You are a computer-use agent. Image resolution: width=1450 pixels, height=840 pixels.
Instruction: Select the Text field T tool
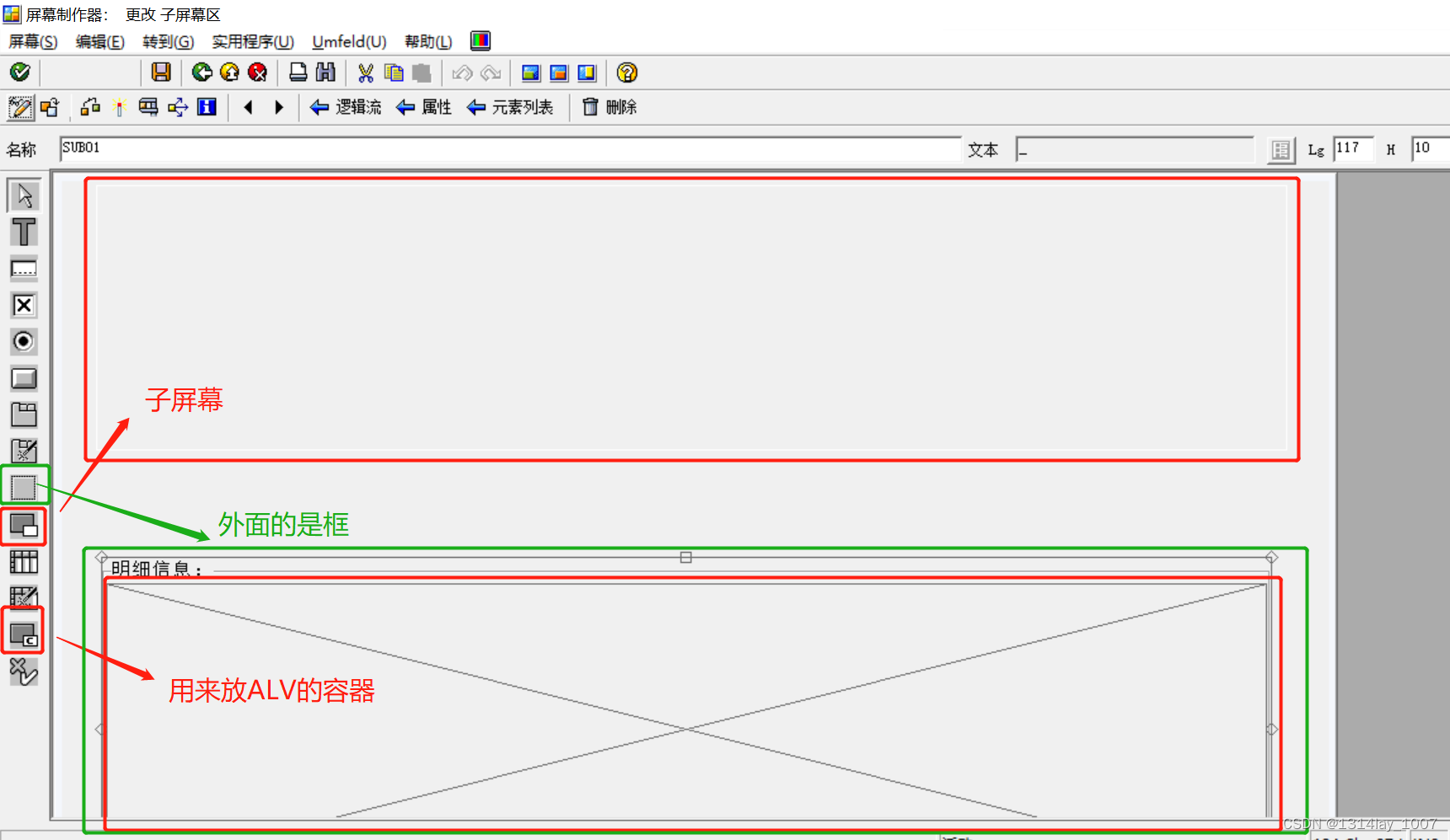[24, 232]
